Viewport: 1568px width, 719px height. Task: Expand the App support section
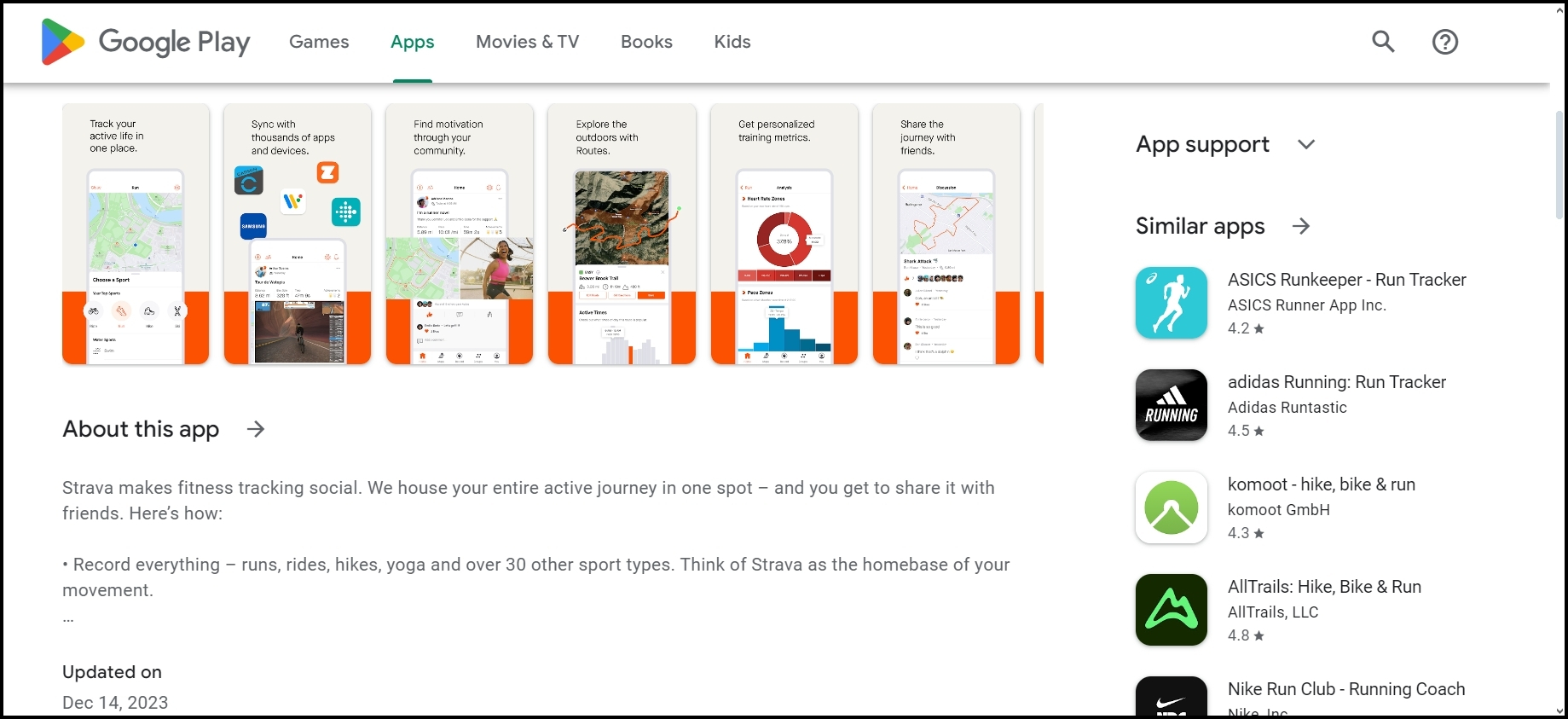click(x=1305, y=145)
